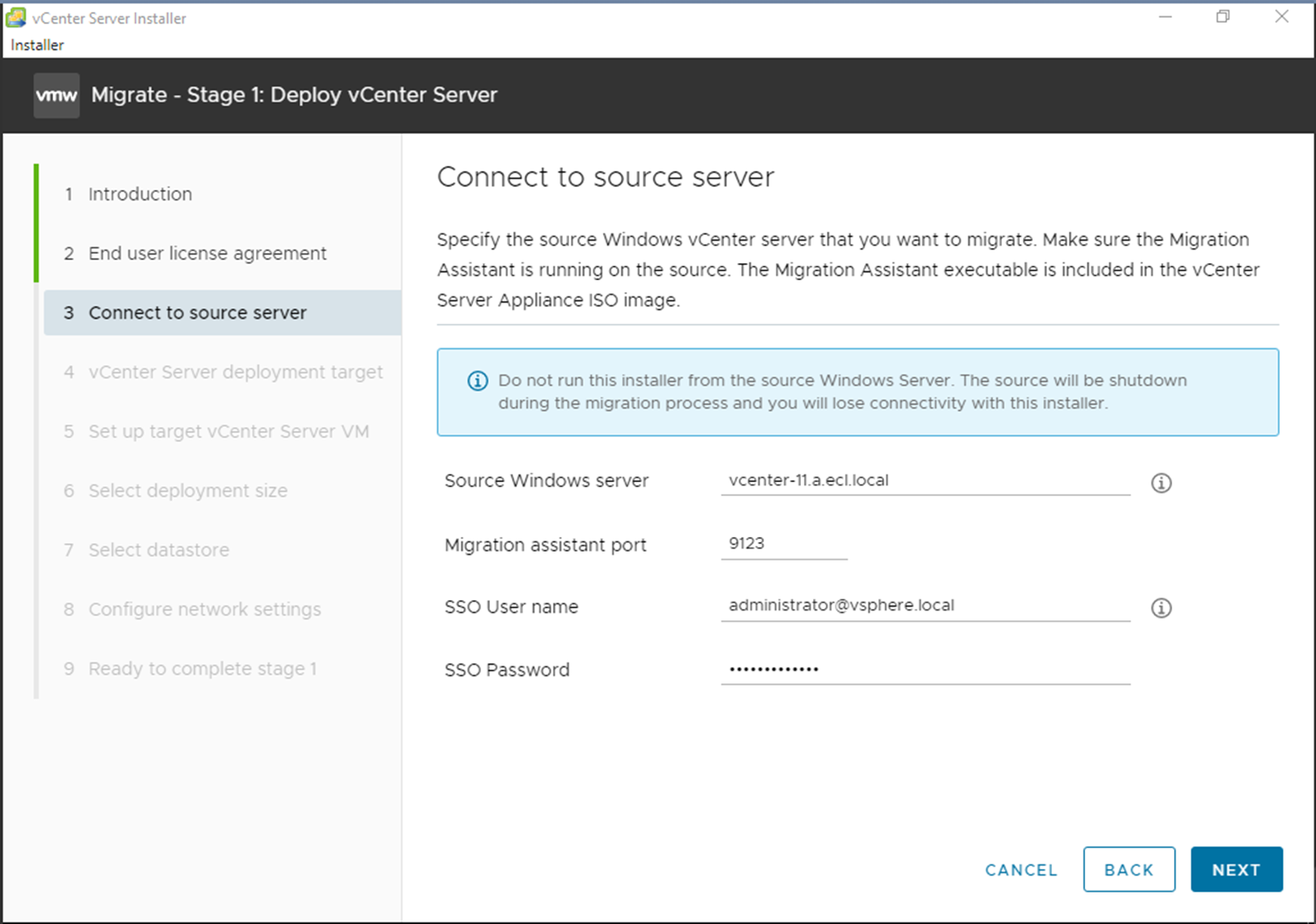Select the Select datastore step
The width and height of the screenshot is (1316, 924).
click(x=222, y=550)
